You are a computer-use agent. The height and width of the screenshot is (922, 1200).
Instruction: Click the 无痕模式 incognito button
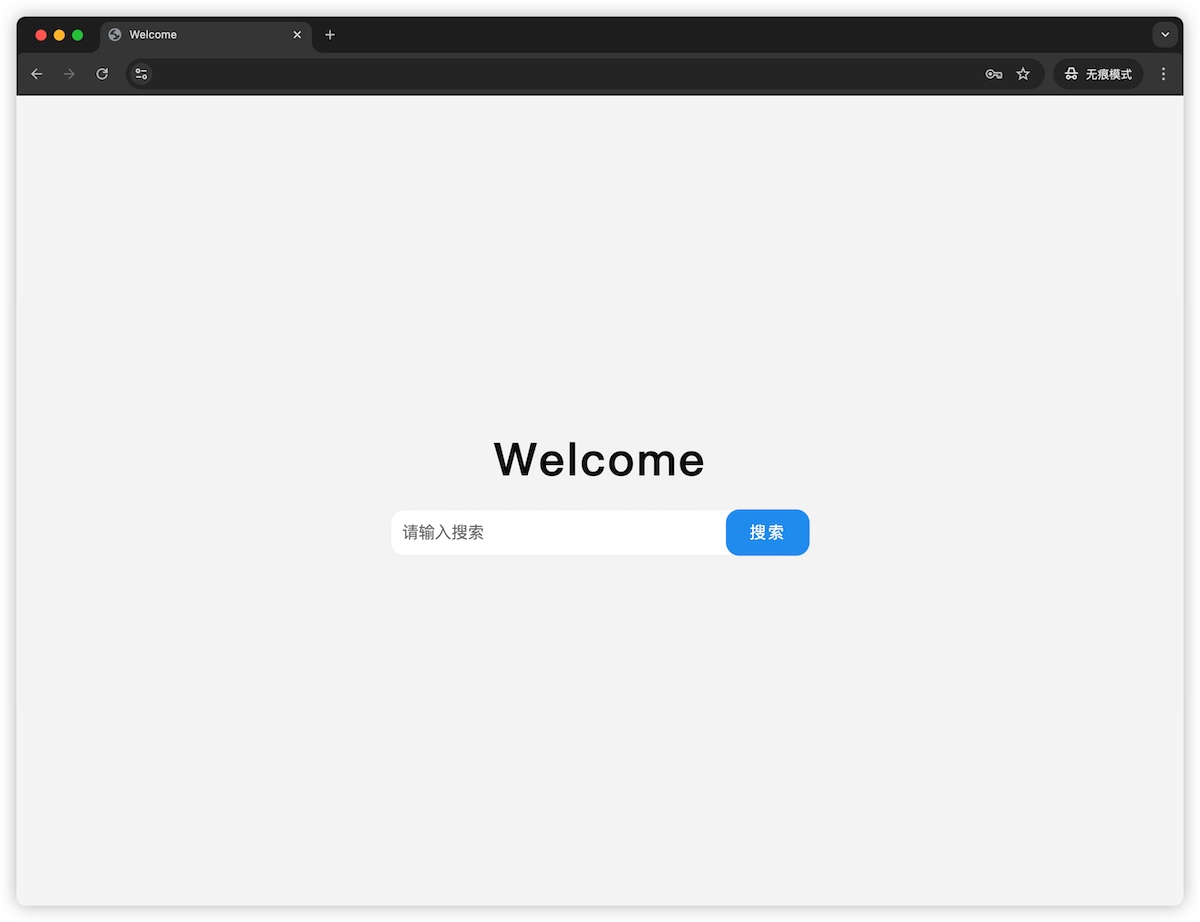tap(1098, 74)
